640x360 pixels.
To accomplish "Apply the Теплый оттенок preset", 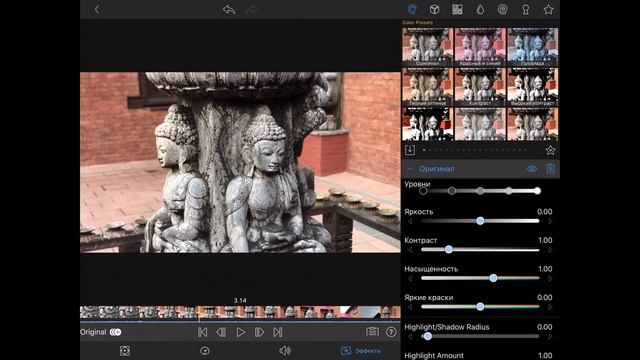I will pyautogui.click(x=427, y=87).
